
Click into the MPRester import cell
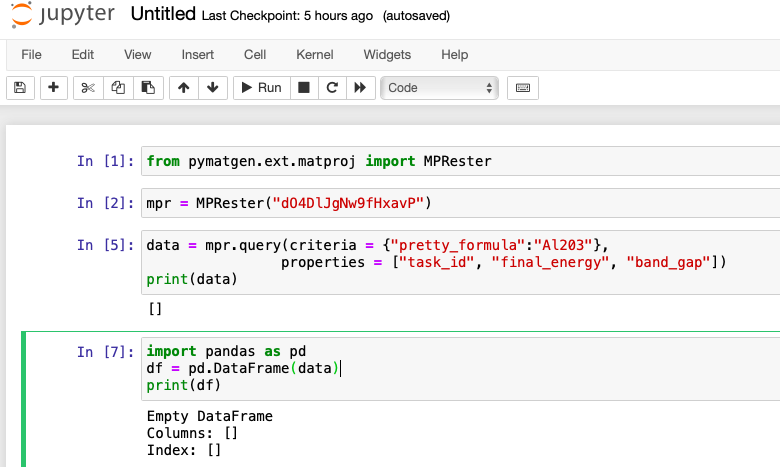click(x=461, y=161)
